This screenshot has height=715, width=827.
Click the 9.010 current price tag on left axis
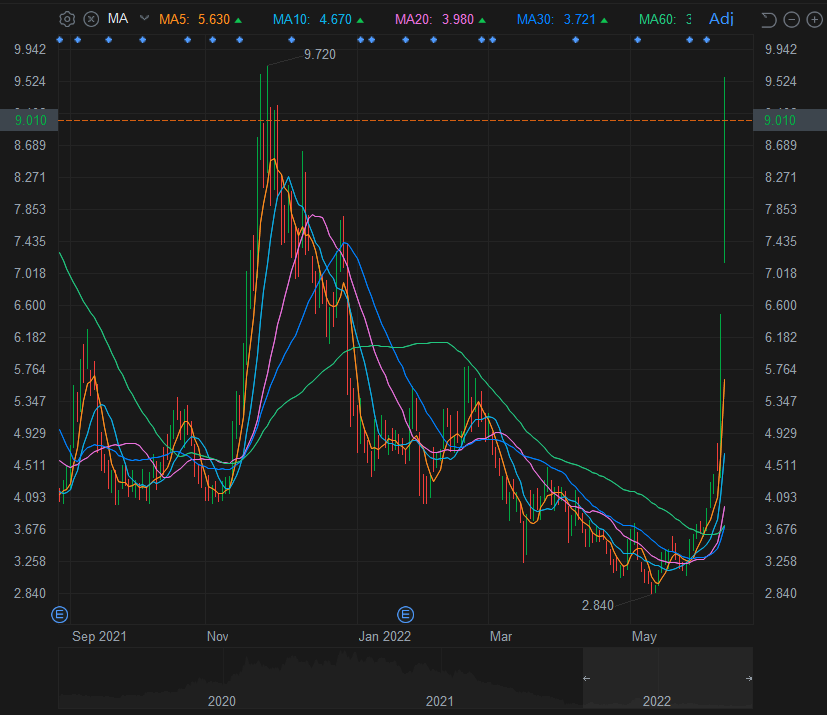(30, 120)
